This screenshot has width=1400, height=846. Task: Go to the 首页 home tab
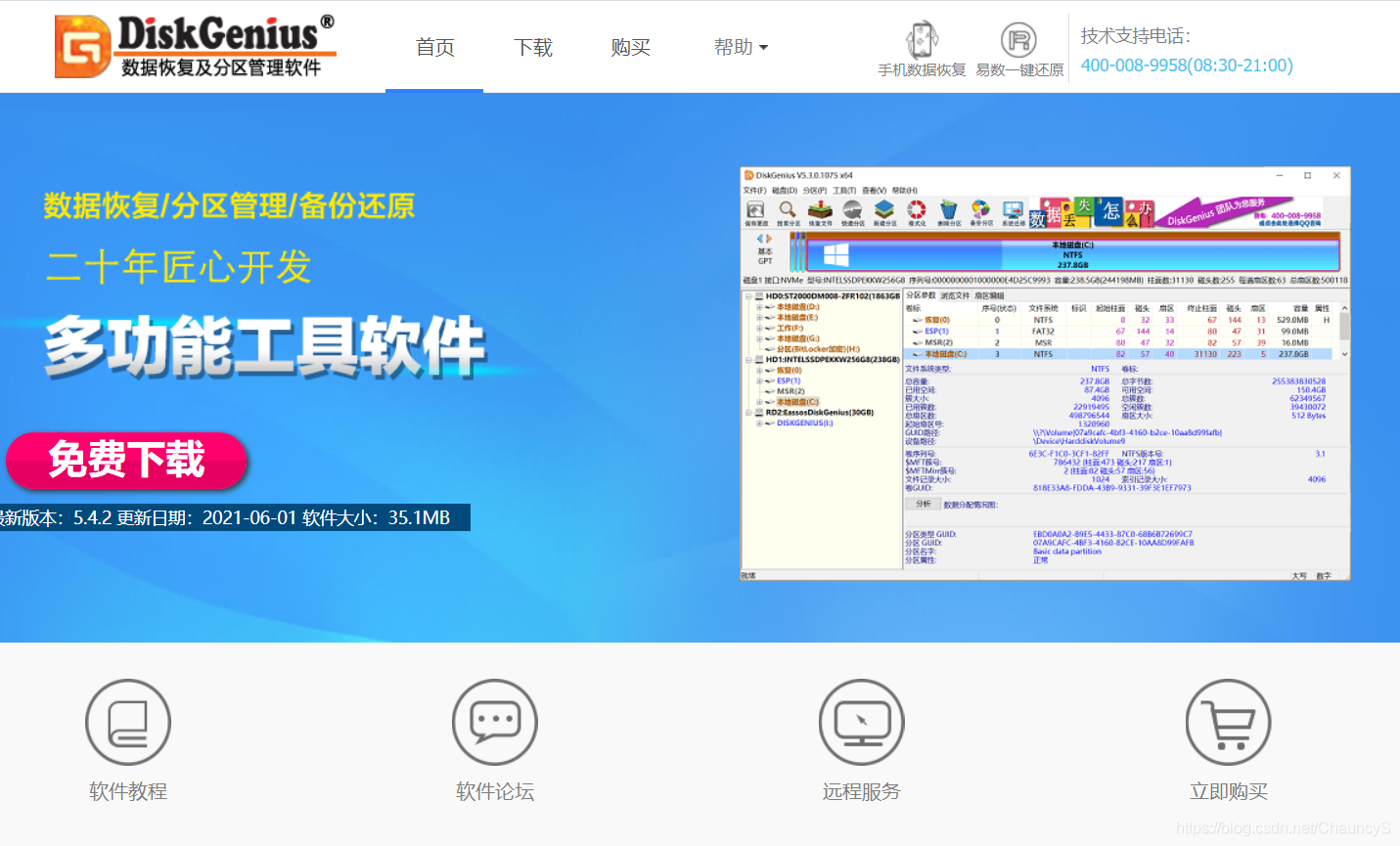pyautogui.click(x=434, y=47)
